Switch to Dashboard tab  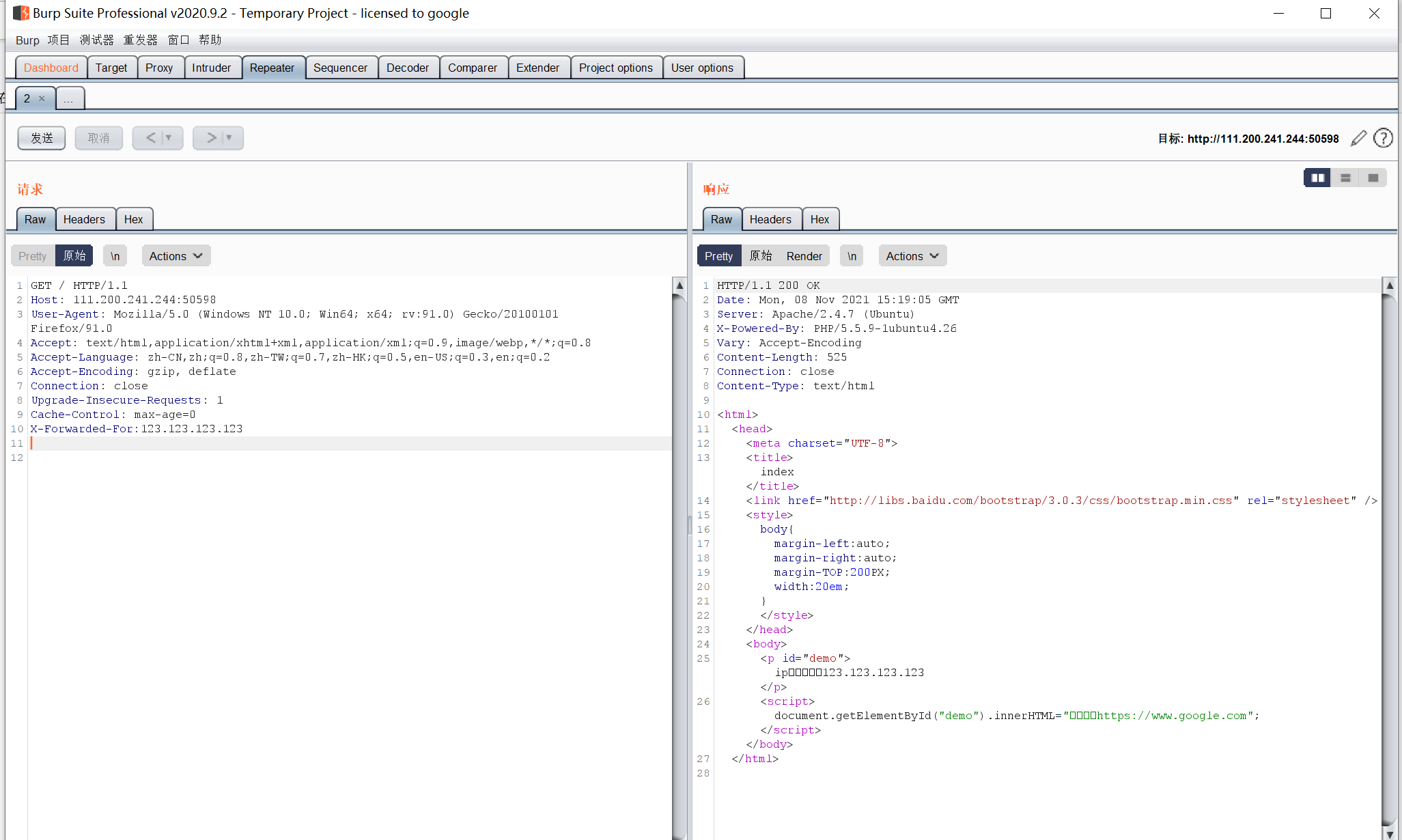click(x=51, y=68)
